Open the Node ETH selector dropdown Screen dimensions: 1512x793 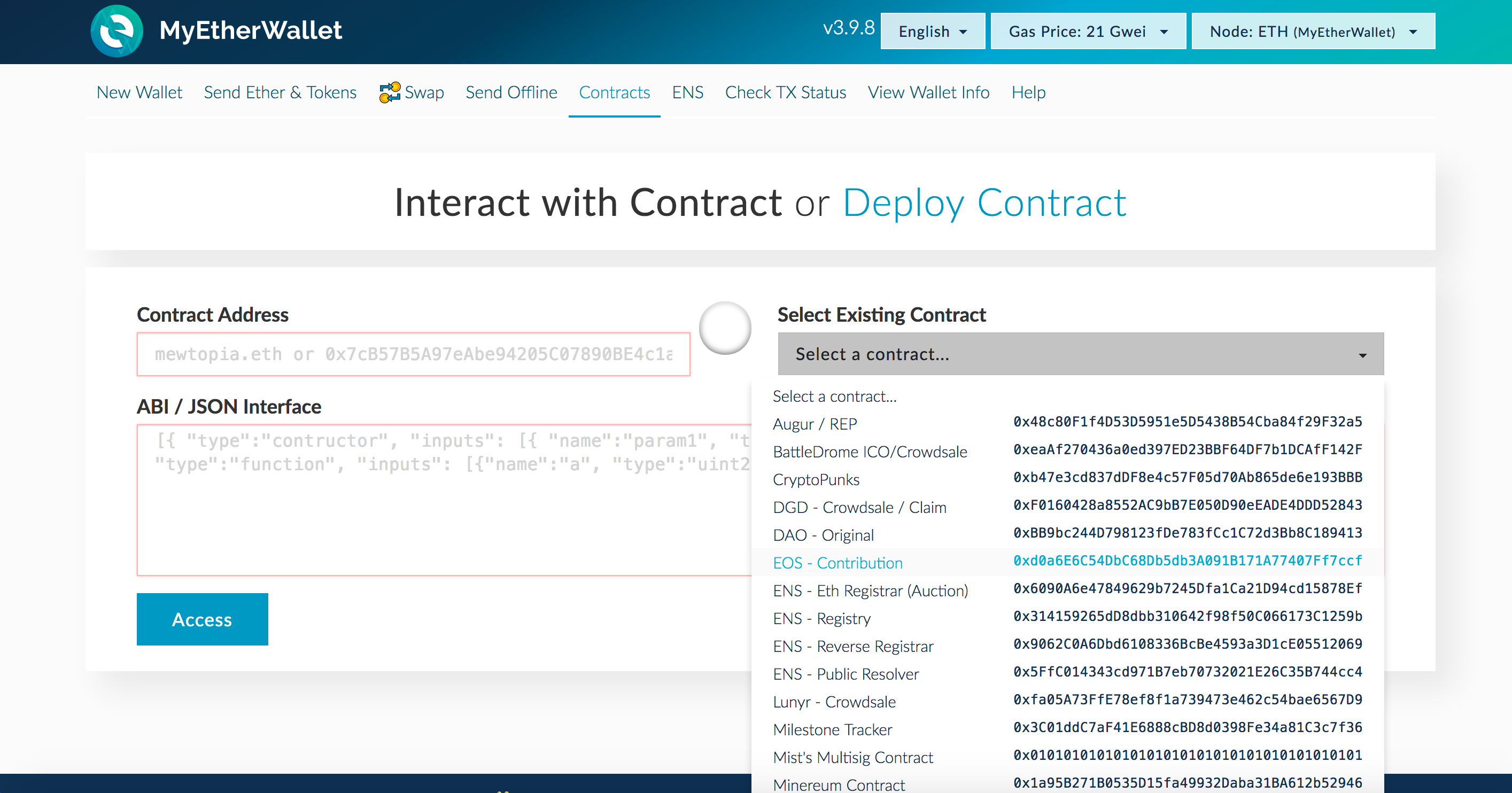1313,31
